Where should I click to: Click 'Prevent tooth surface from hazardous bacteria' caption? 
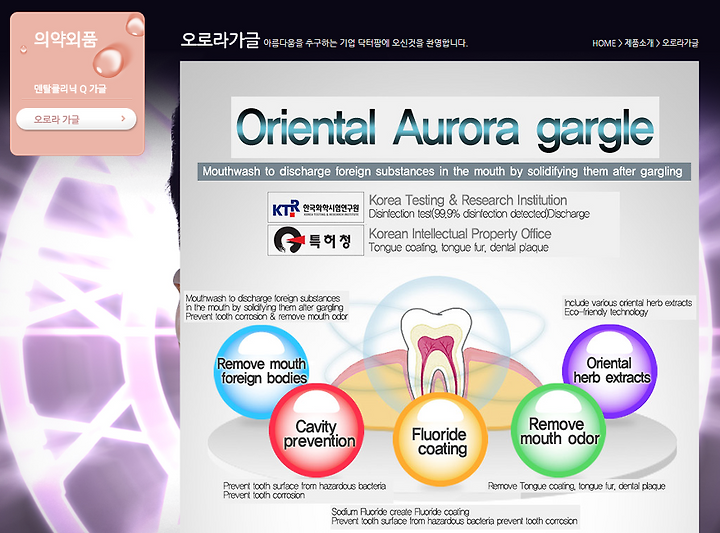click(304, 486)
